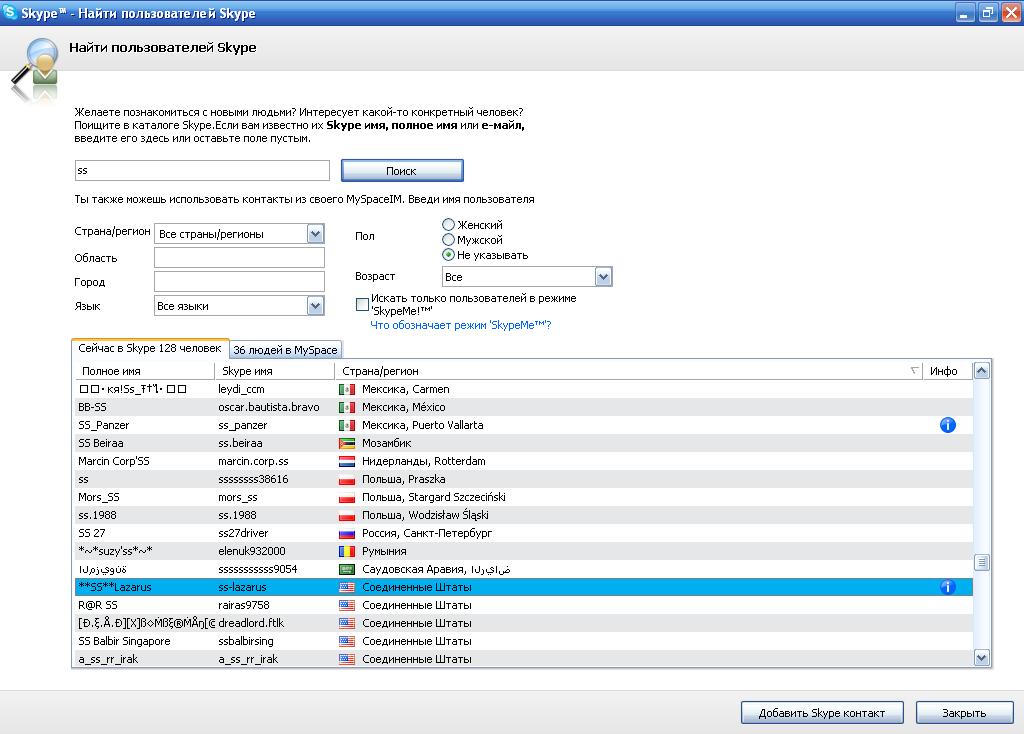Click the Закрыть button

pos(965,712)
